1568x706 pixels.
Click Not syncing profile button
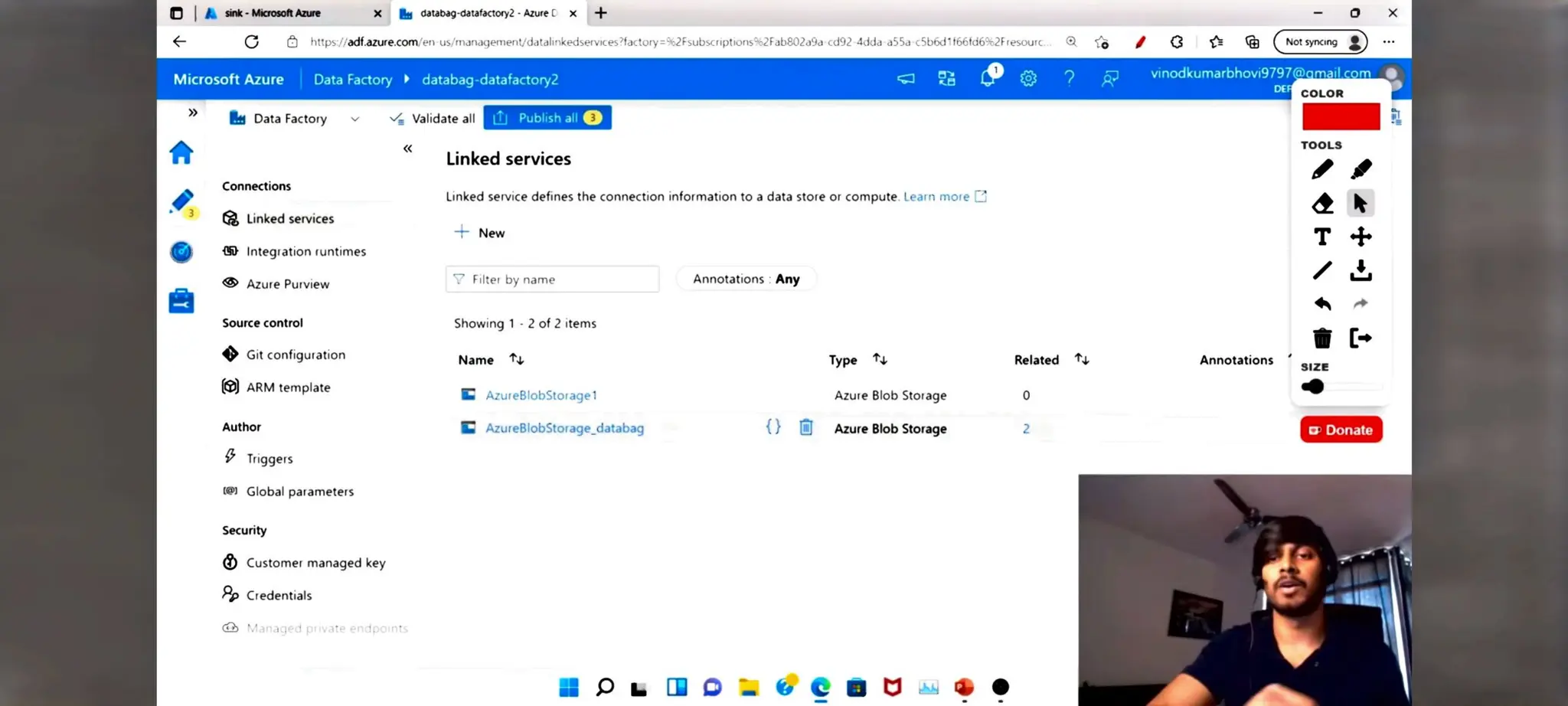[x=1321, y=42]
